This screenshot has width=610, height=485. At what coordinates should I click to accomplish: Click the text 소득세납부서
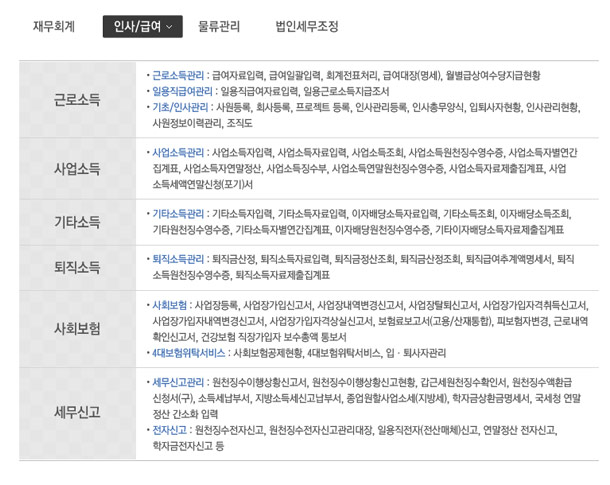tap(224, 399)
